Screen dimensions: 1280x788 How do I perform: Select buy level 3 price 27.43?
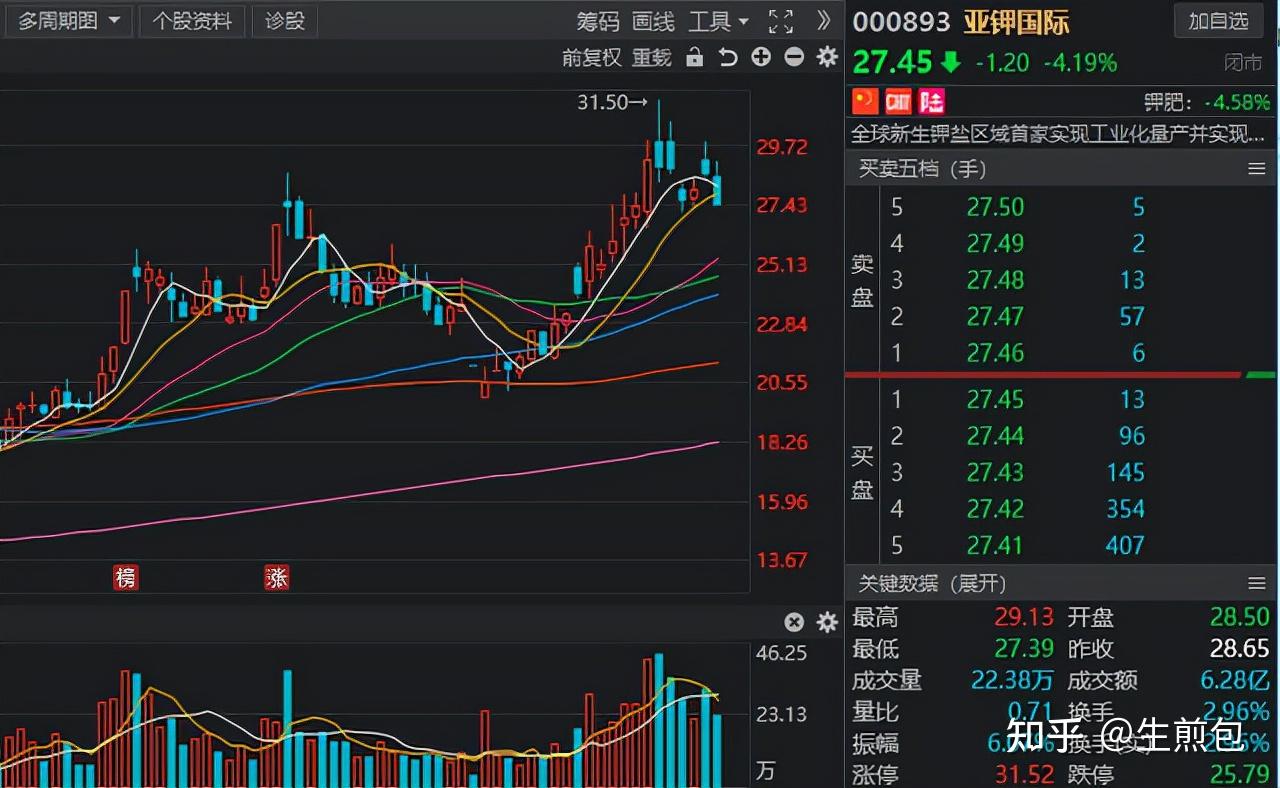[995, 472]
